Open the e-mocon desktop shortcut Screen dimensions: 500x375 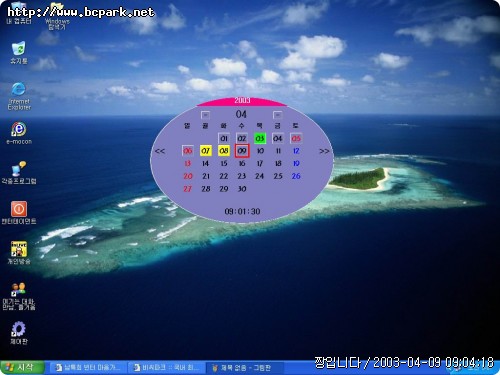coord(19,133)
